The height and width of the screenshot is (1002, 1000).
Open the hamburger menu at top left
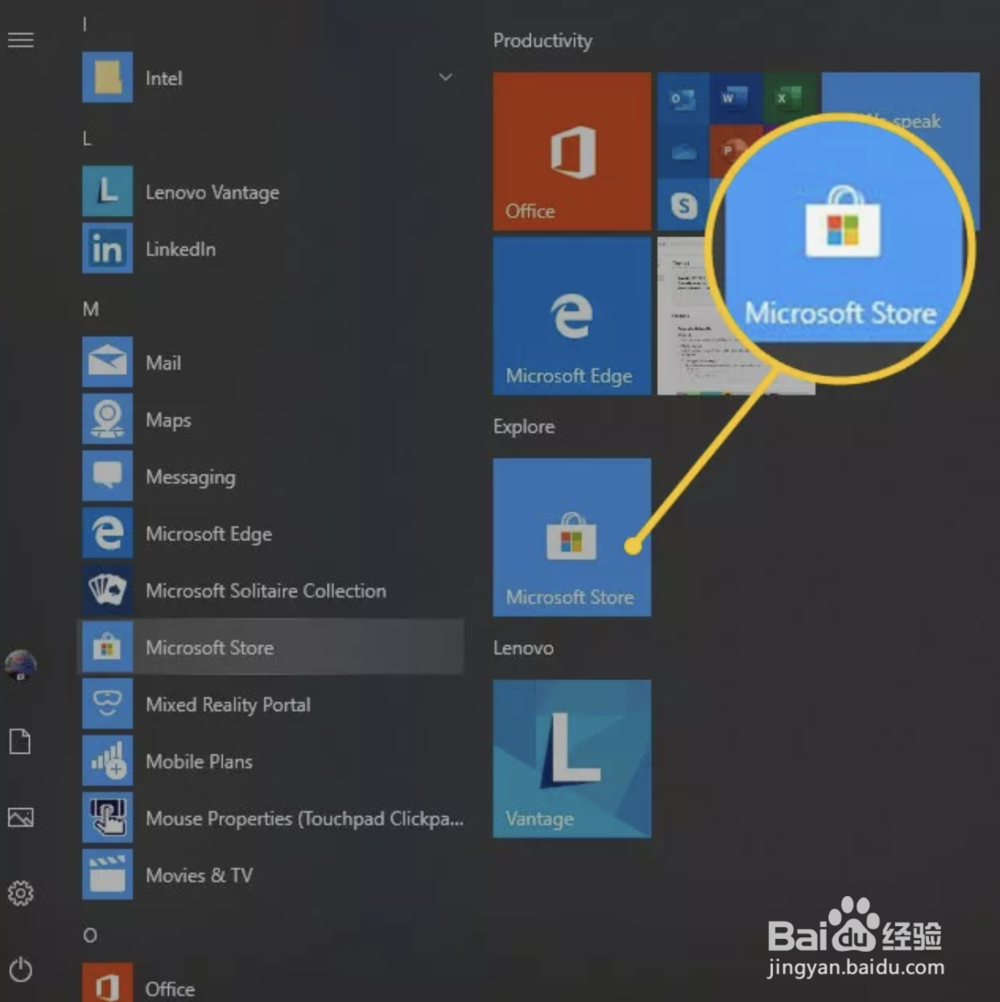(20, 40)
